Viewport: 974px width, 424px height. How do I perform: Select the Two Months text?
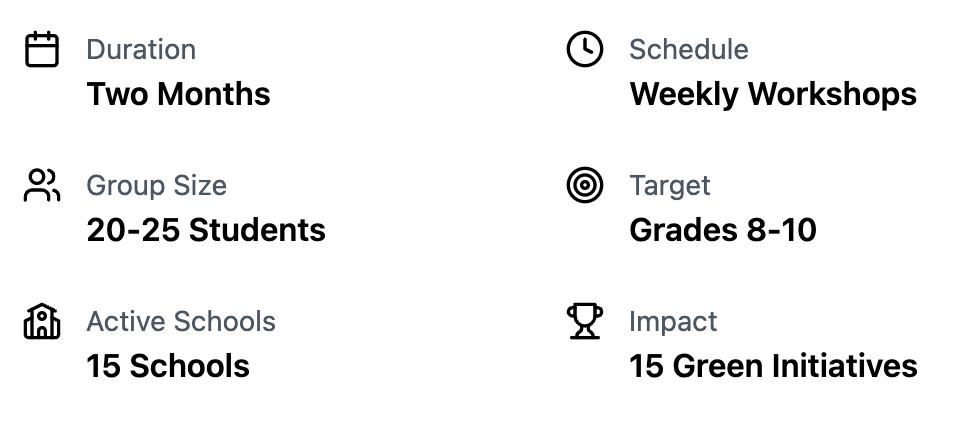[178, 95]
